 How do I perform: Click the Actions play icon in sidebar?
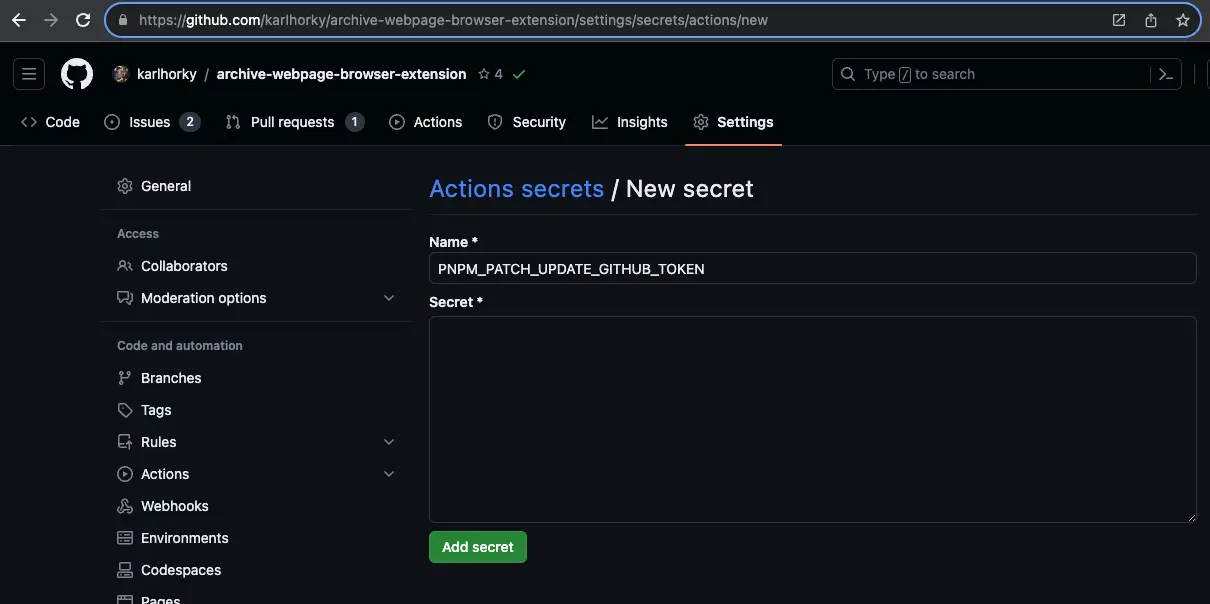pyautogui.click(x=125, y=474)
